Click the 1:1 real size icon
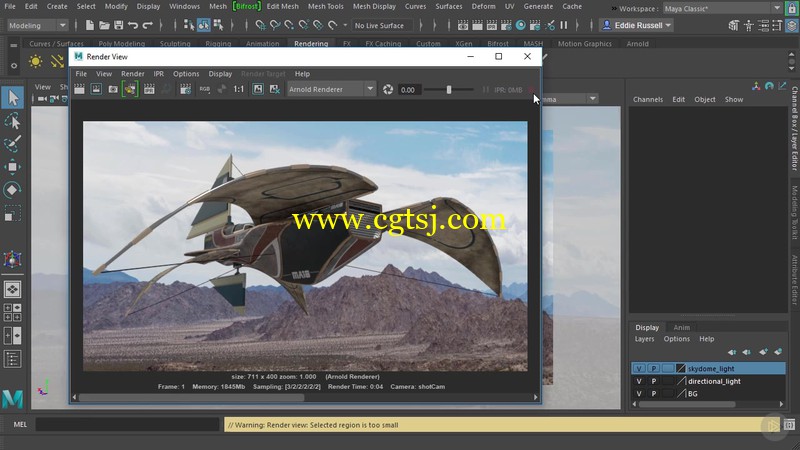Viewport: 800px width, 450px height. 238,89
